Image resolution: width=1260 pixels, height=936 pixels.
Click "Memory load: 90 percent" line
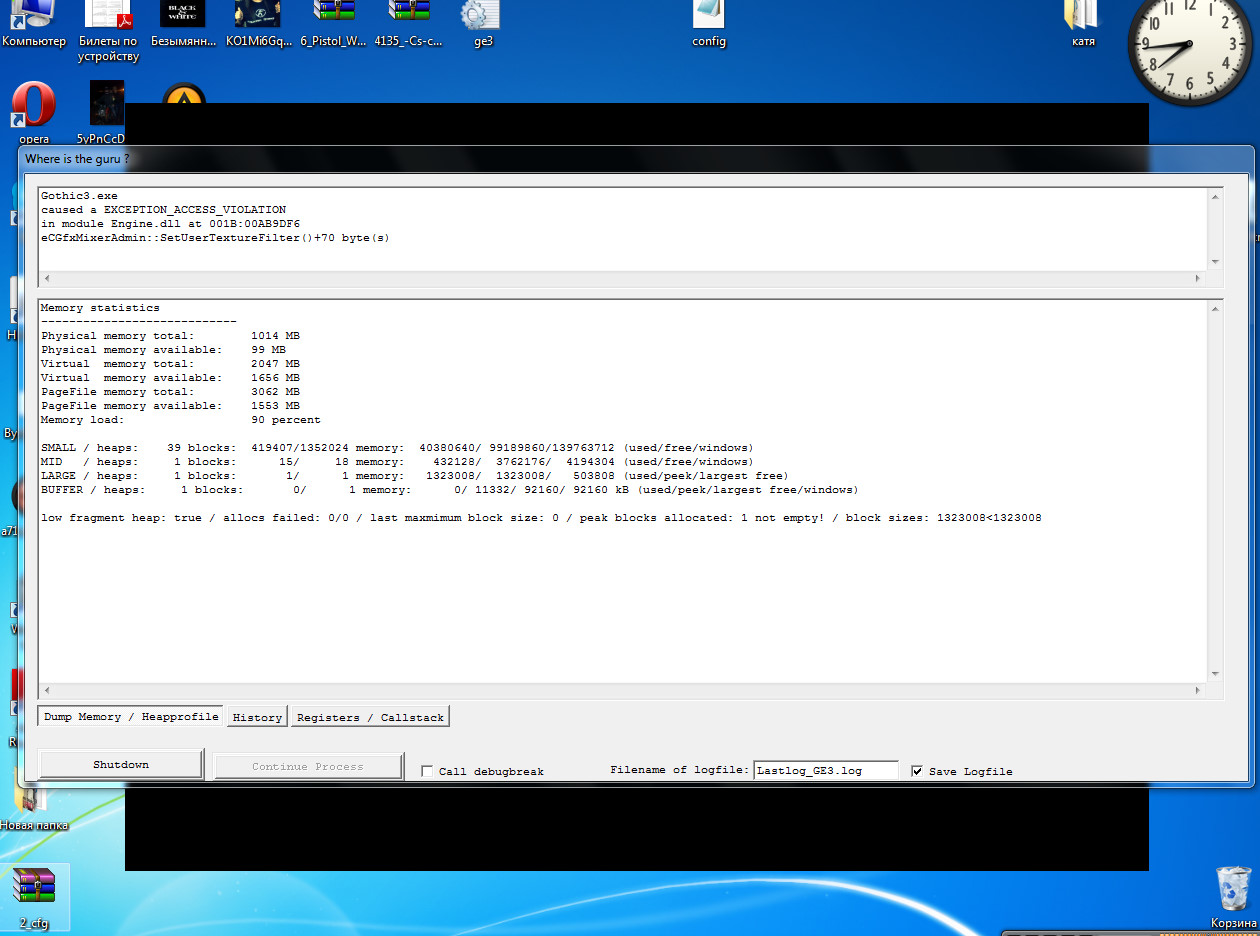pyautogui.click(x=181, y=420)
